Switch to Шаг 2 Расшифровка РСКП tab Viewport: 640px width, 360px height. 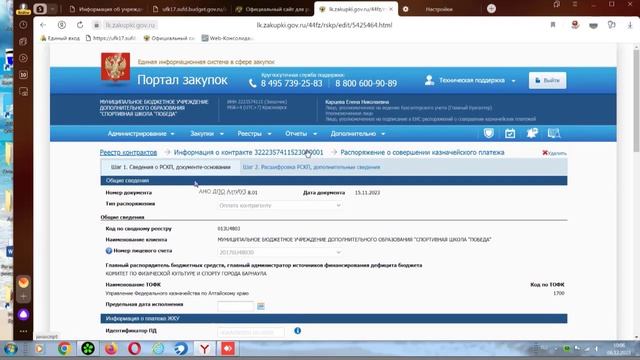(311, 167)
